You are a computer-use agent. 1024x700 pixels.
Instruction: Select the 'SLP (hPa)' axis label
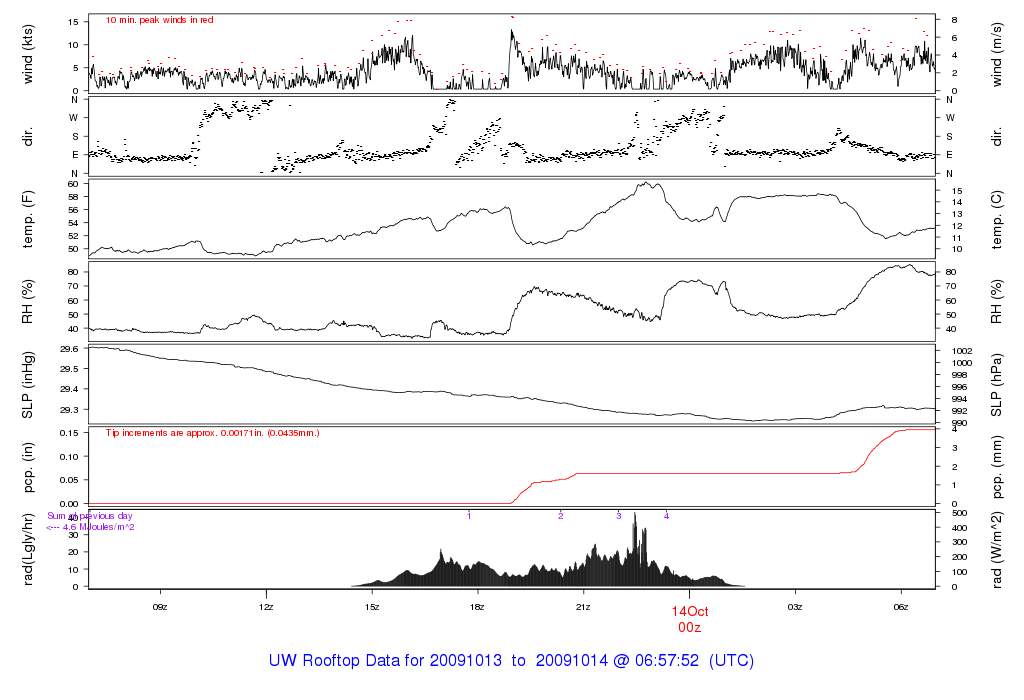pos(997,385)
